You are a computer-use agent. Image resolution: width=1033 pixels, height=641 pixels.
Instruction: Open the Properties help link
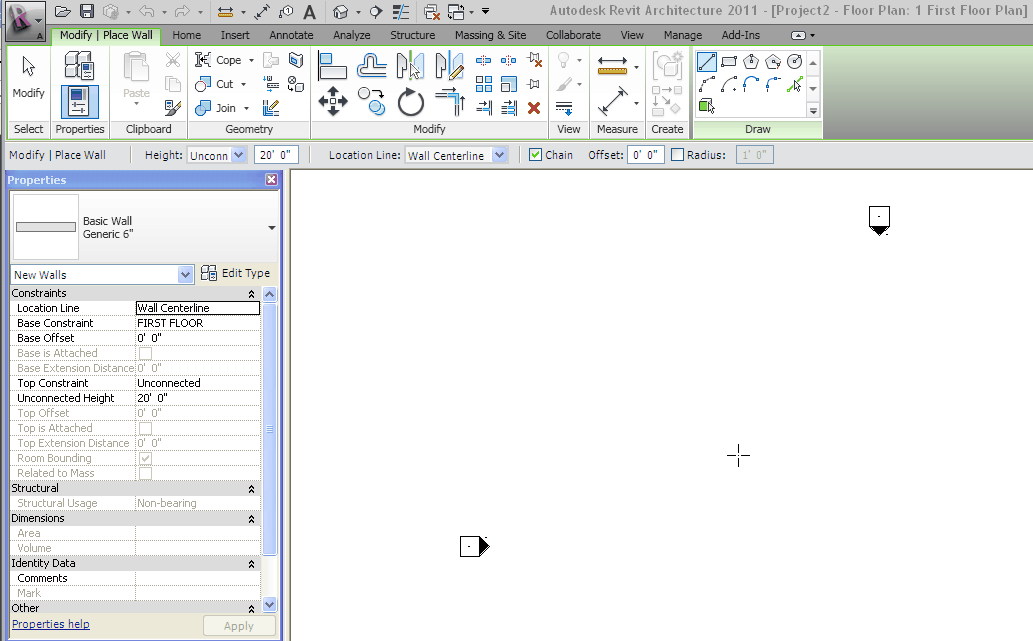point(50,624)
